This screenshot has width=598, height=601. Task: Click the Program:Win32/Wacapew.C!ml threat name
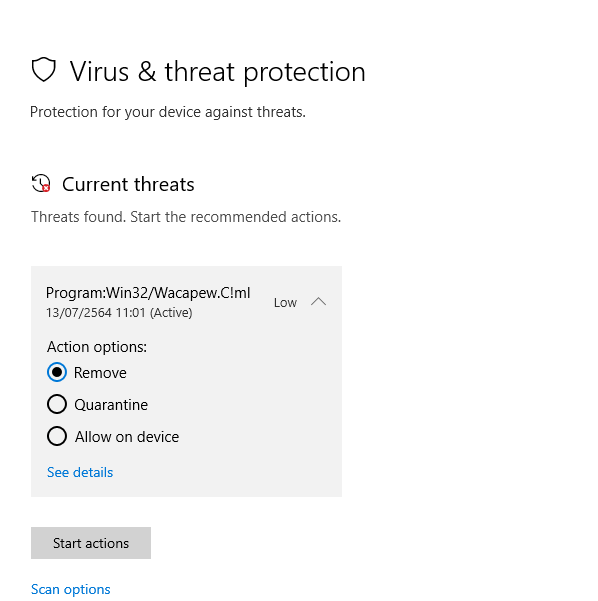click(148, 293)
